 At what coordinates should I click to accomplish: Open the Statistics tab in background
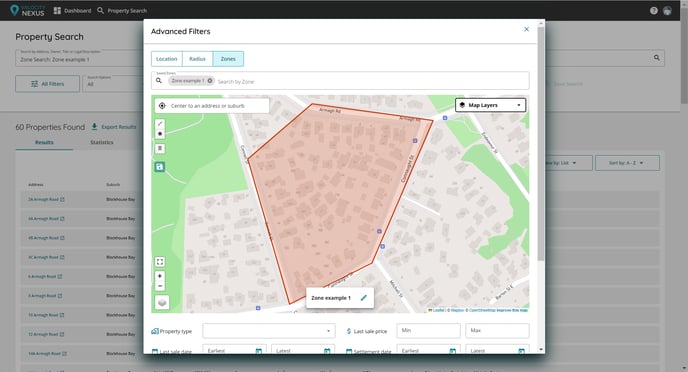(102, 143)
